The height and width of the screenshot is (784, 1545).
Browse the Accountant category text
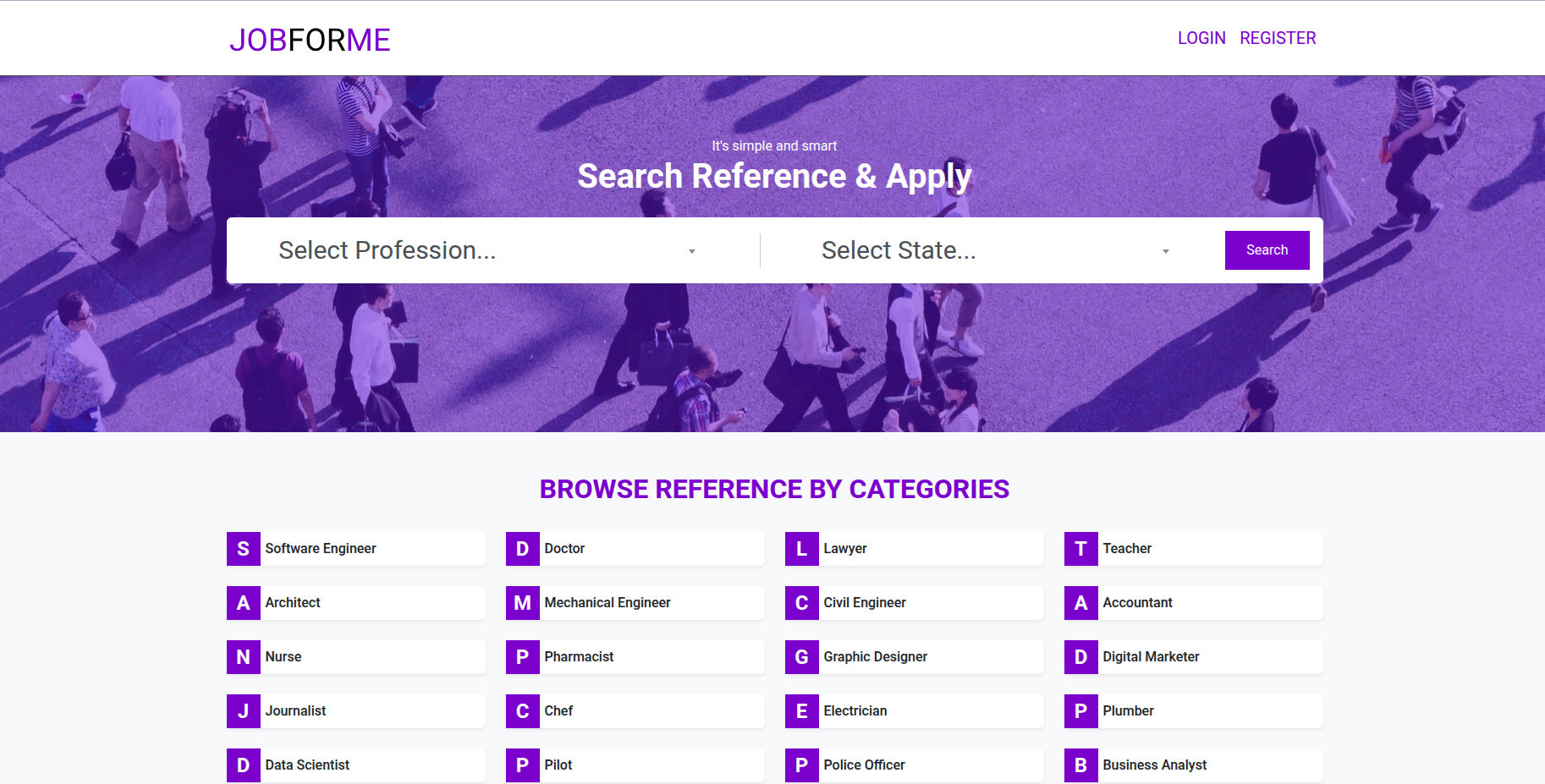coord(1137,603)
